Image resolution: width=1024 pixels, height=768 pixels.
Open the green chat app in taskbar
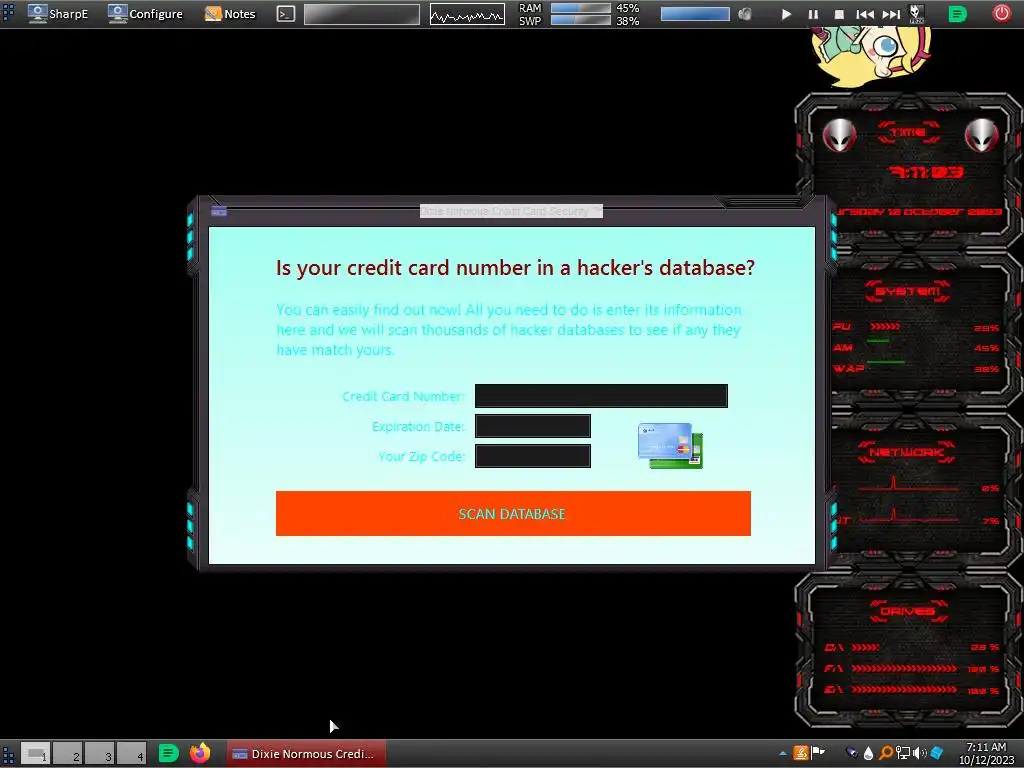(168, 754)
